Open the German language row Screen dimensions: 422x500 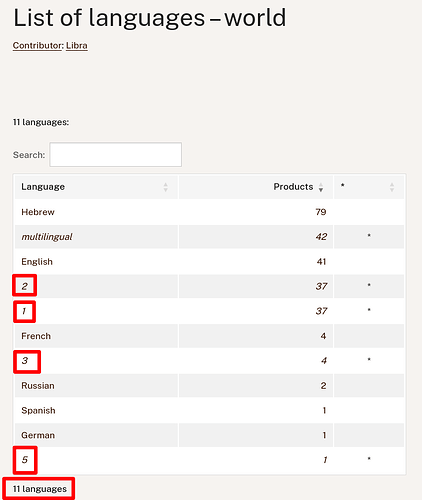coord(38,435)
